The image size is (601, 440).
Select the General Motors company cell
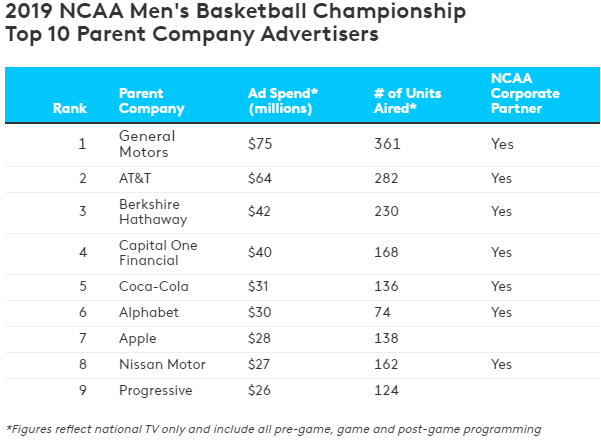tap(147, 144)
